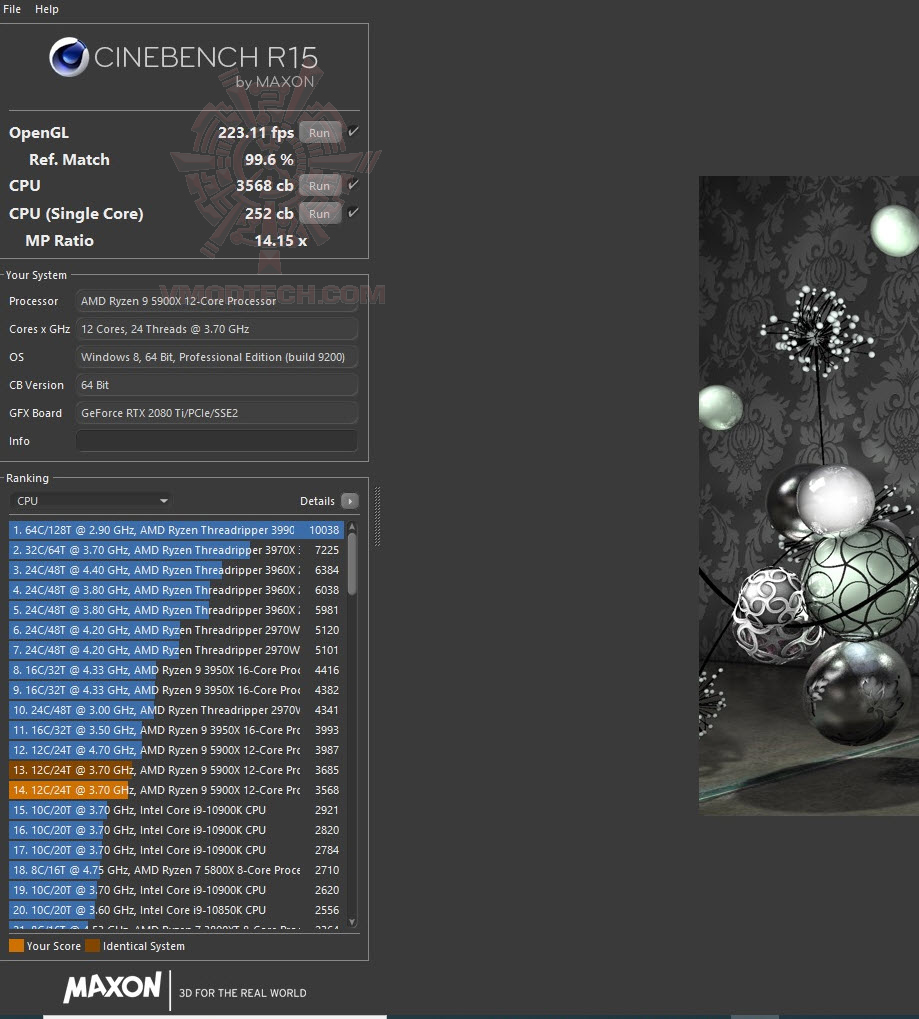Select ranking row 9 scoring 4382
Screen dimensions: 919x1019
(x=176, y=690)
